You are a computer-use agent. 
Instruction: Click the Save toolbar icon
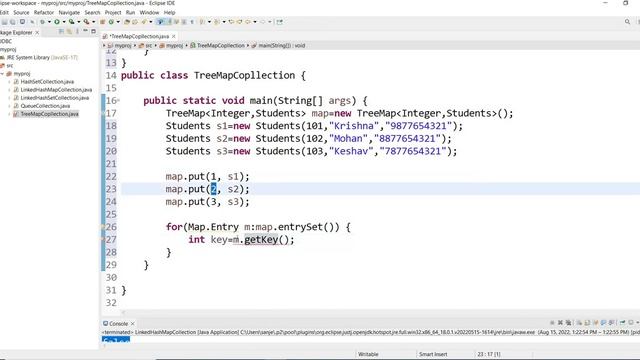pos(4,22)
